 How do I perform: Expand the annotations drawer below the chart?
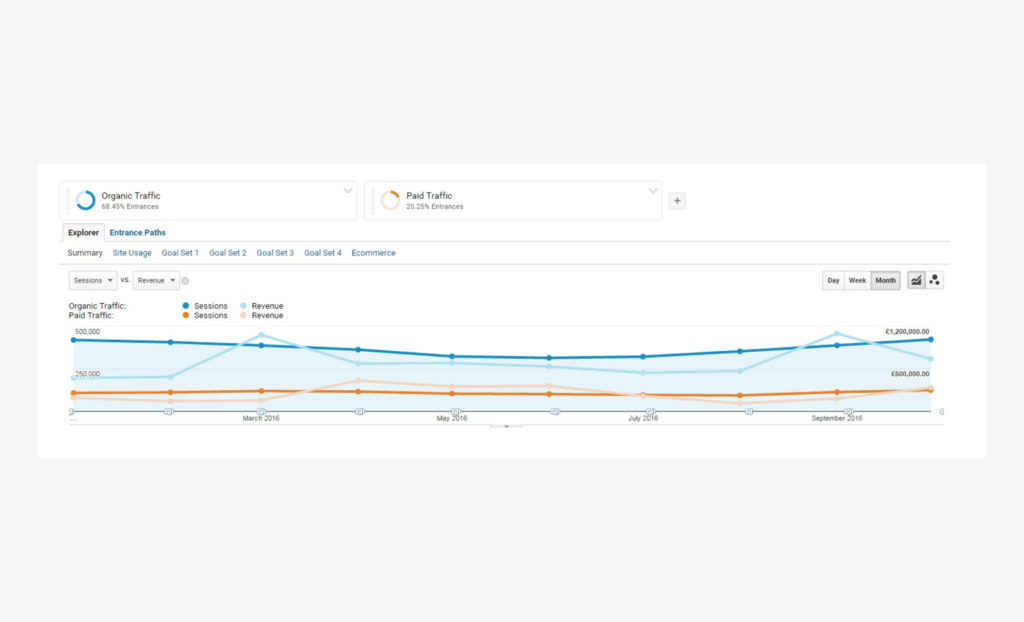506,425
